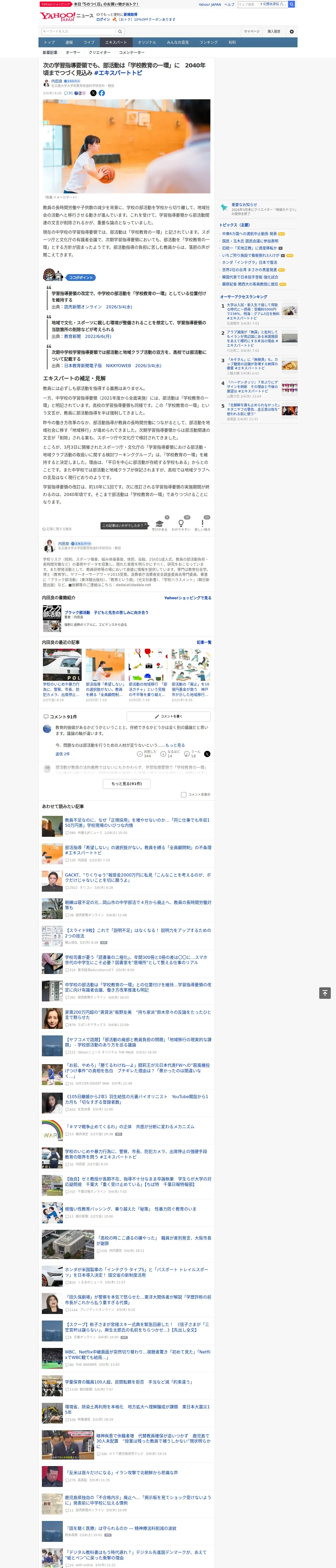Open the 読売新聞オンライン 2026/3/4 source link

98,307
